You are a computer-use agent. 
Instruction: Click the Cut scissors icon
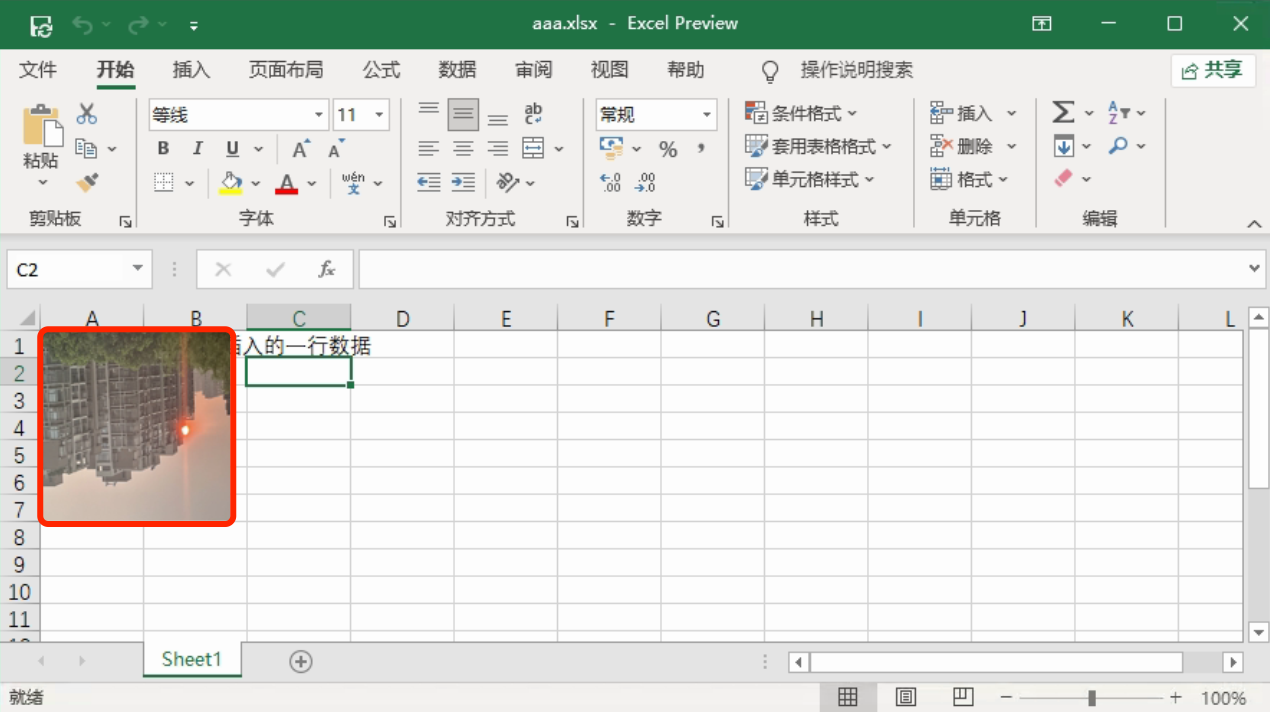pos(87,114)
